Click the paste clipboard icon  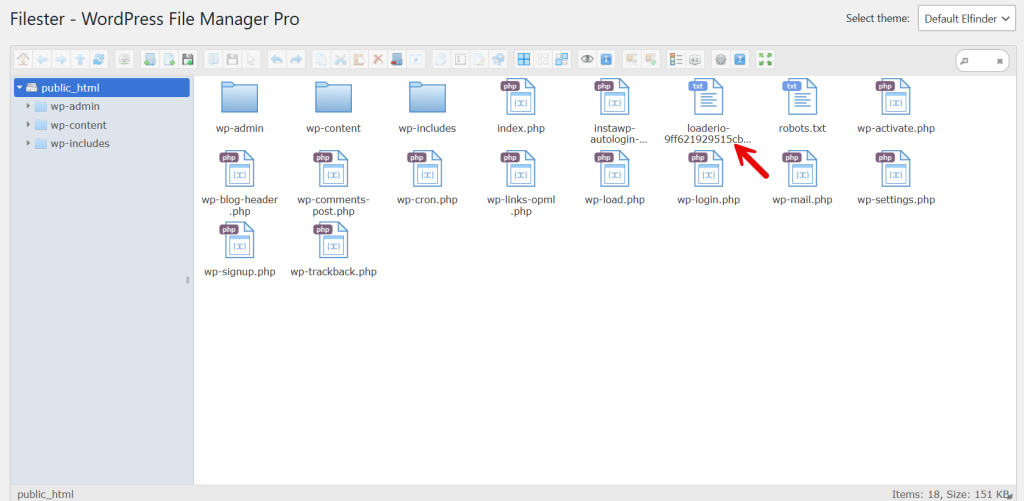359,59
